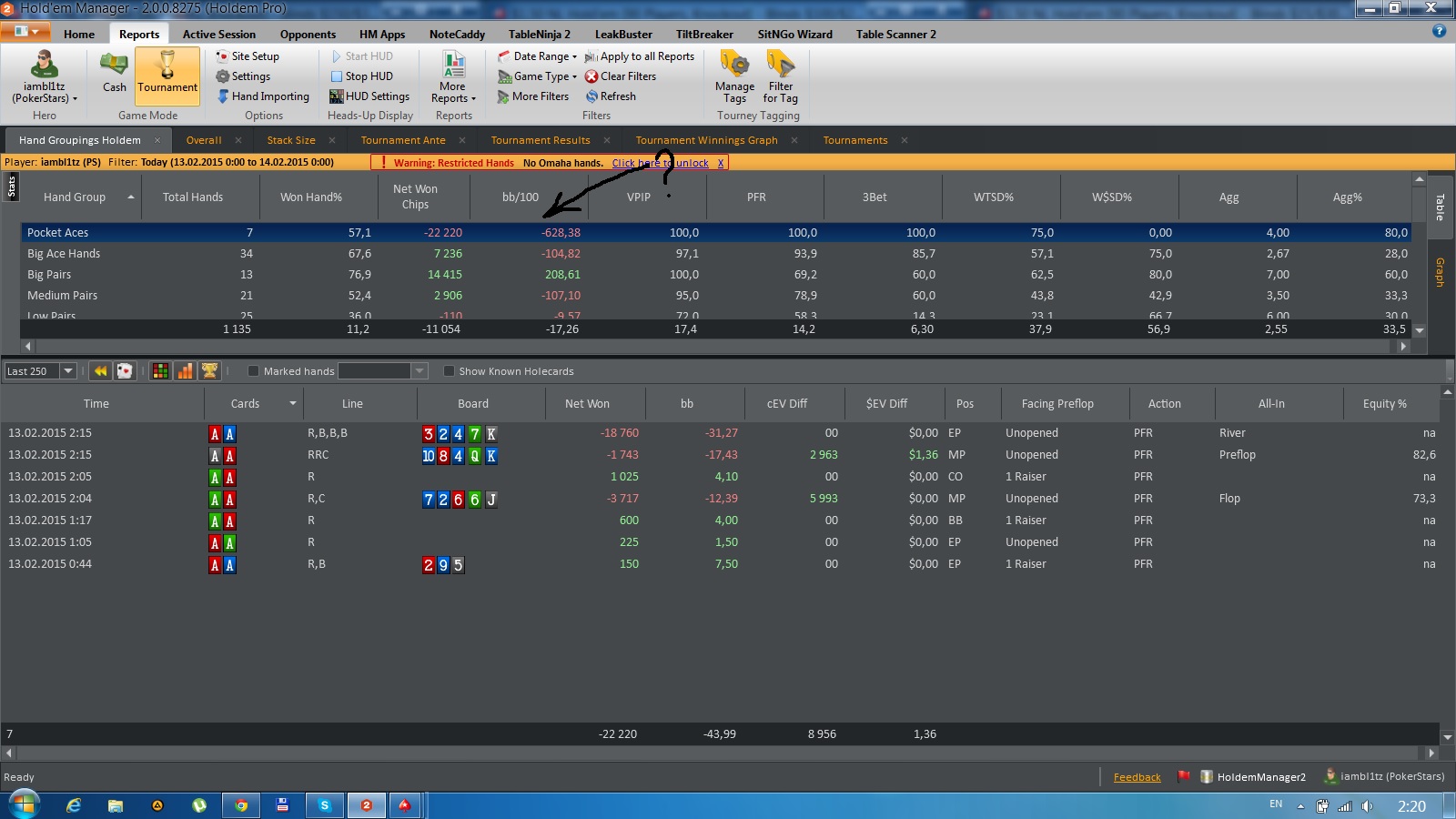
Task: Click the 'Click here to unlock' link
Action: (x=660, y=163)
